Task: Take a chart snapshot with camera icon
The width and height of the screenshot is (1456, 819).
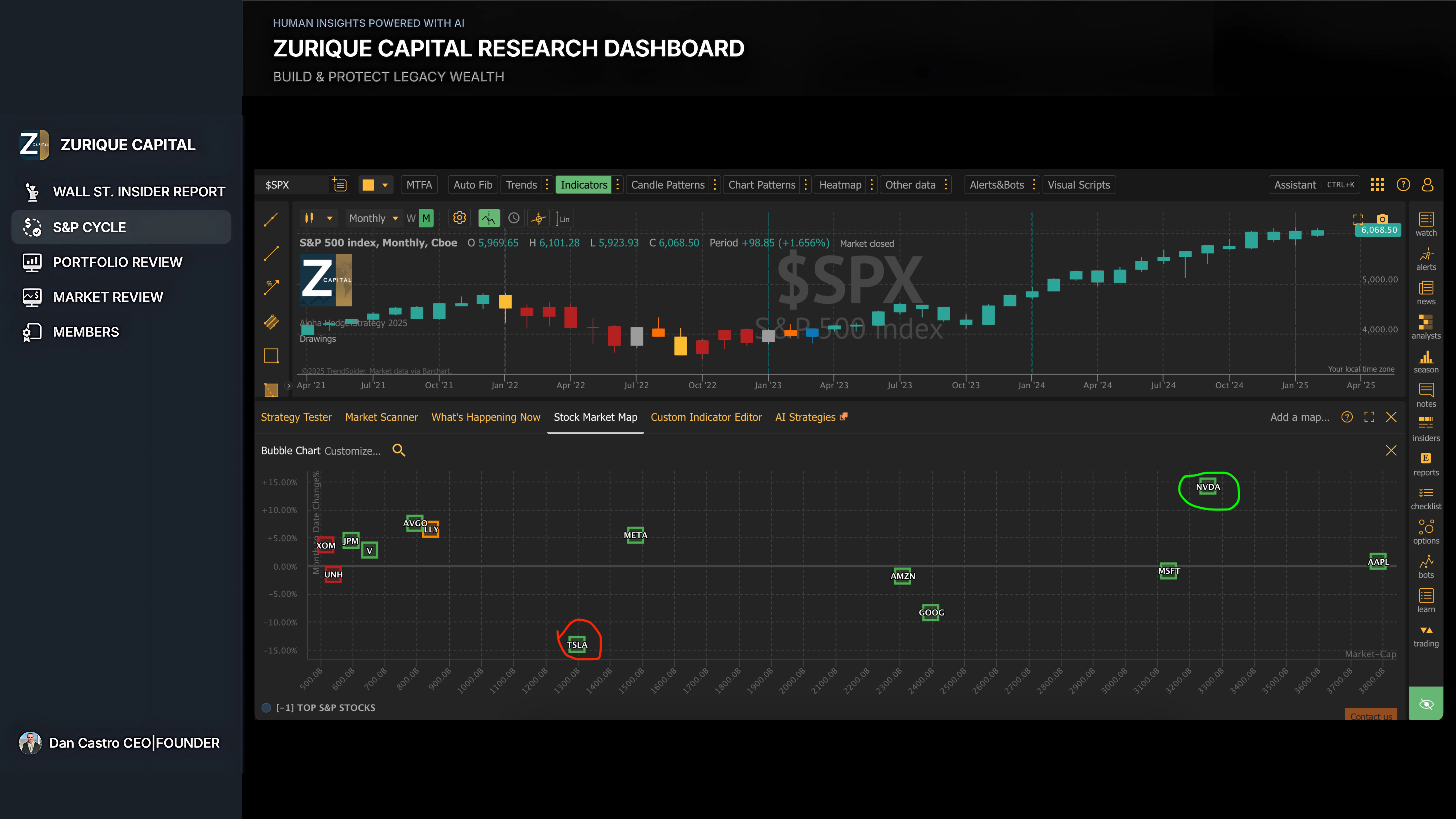Action: [x=1382, y=219]
